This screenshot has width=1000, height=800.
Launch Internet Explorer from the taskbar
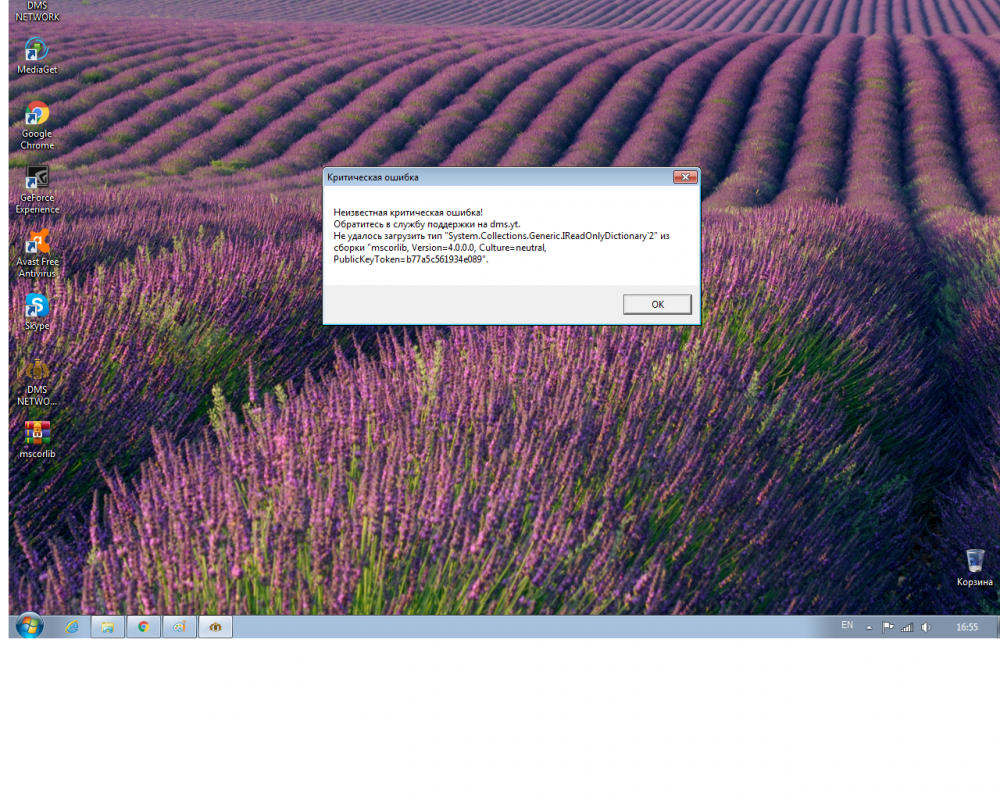tap(72, 627)
